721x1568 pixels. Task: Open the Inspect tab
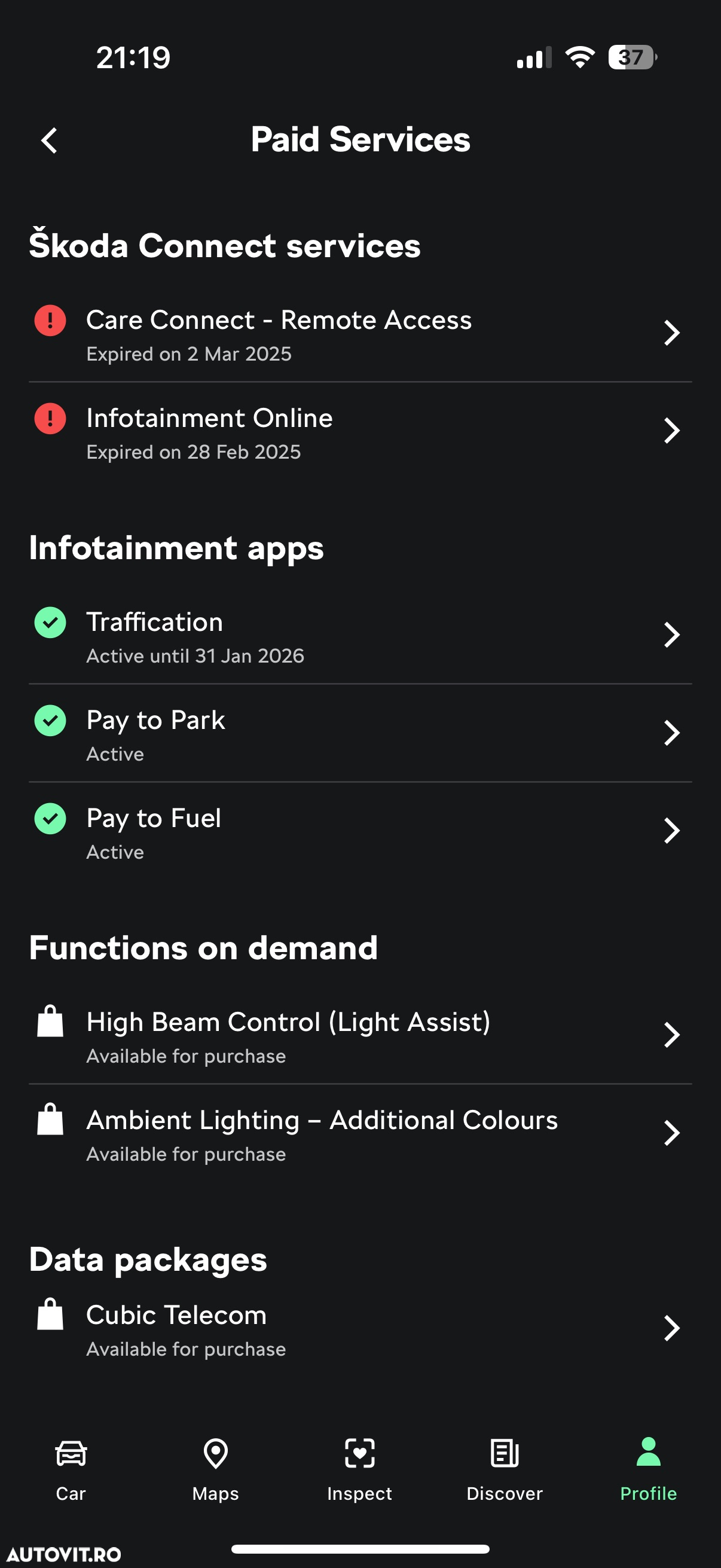click(359, 1469)
